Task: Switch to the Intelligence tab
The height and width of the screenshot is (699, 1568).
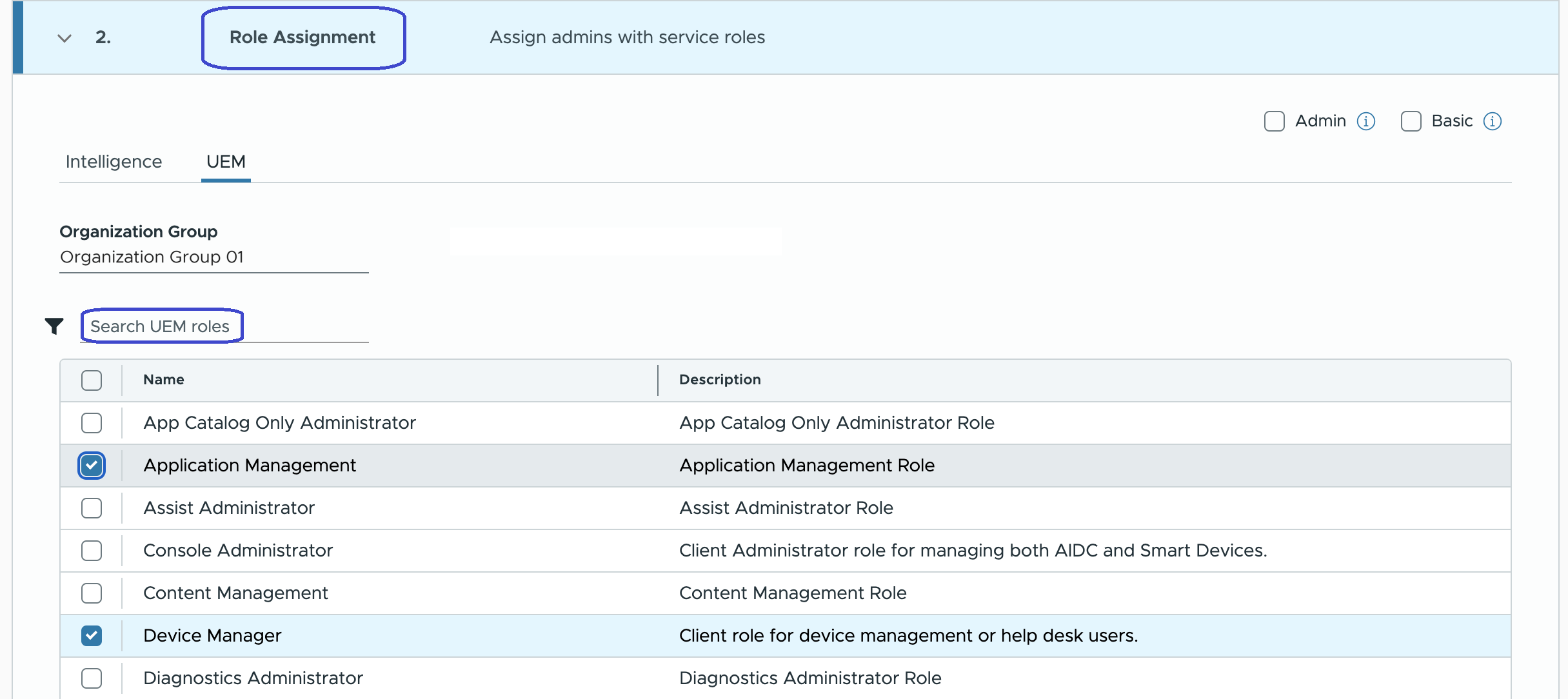Action: [114, 162]
